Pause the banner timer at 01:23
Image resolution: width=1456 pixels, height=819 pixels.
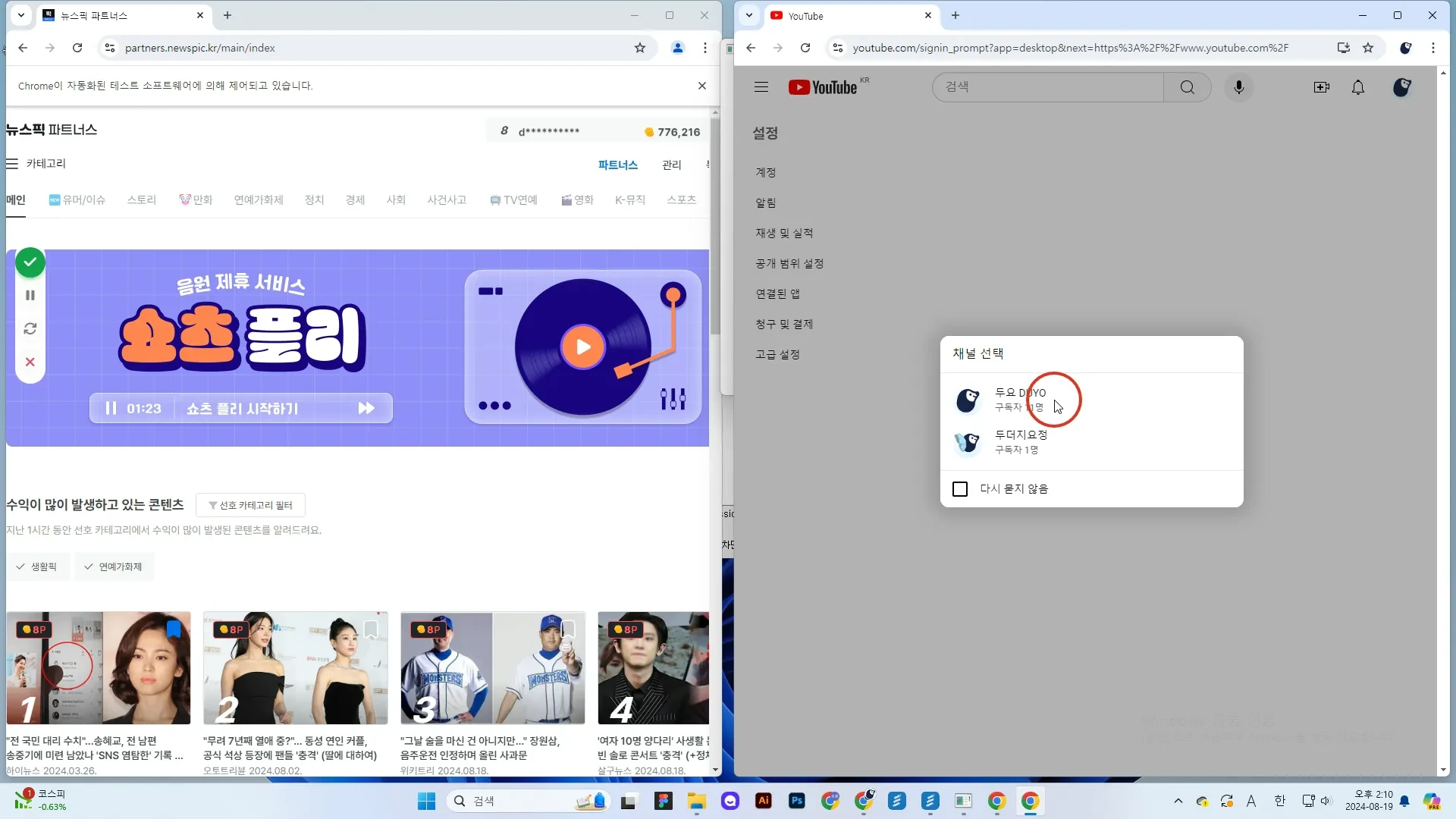[111, 408]
